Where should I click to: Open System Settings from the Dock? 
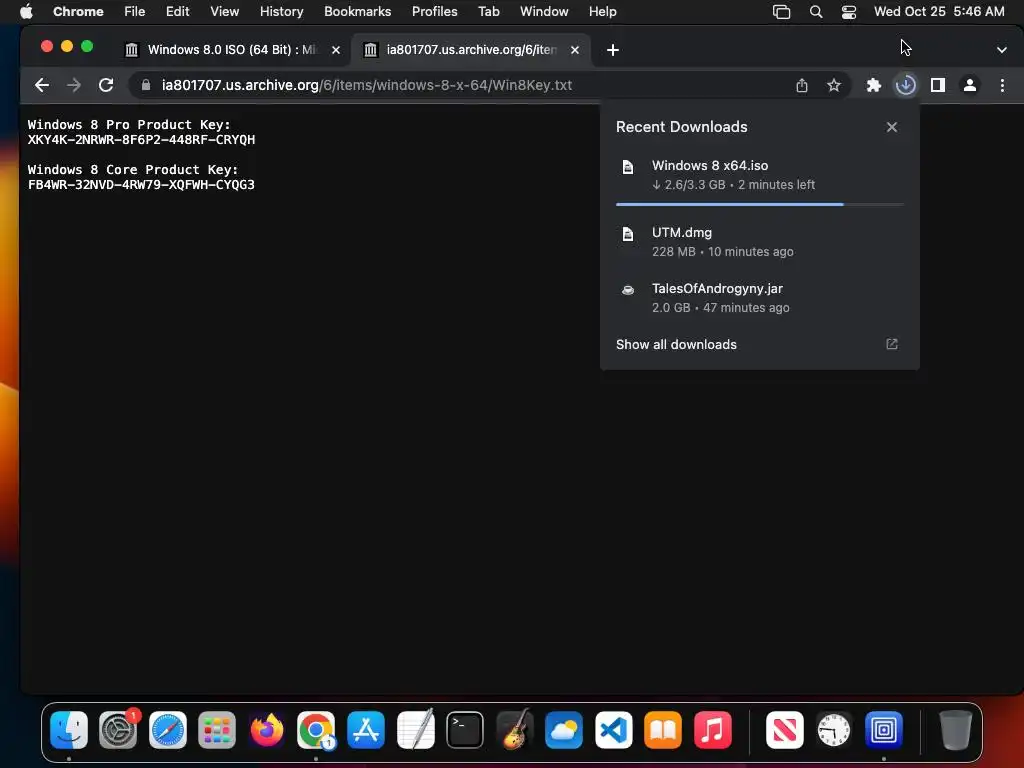tap(118, 730)
